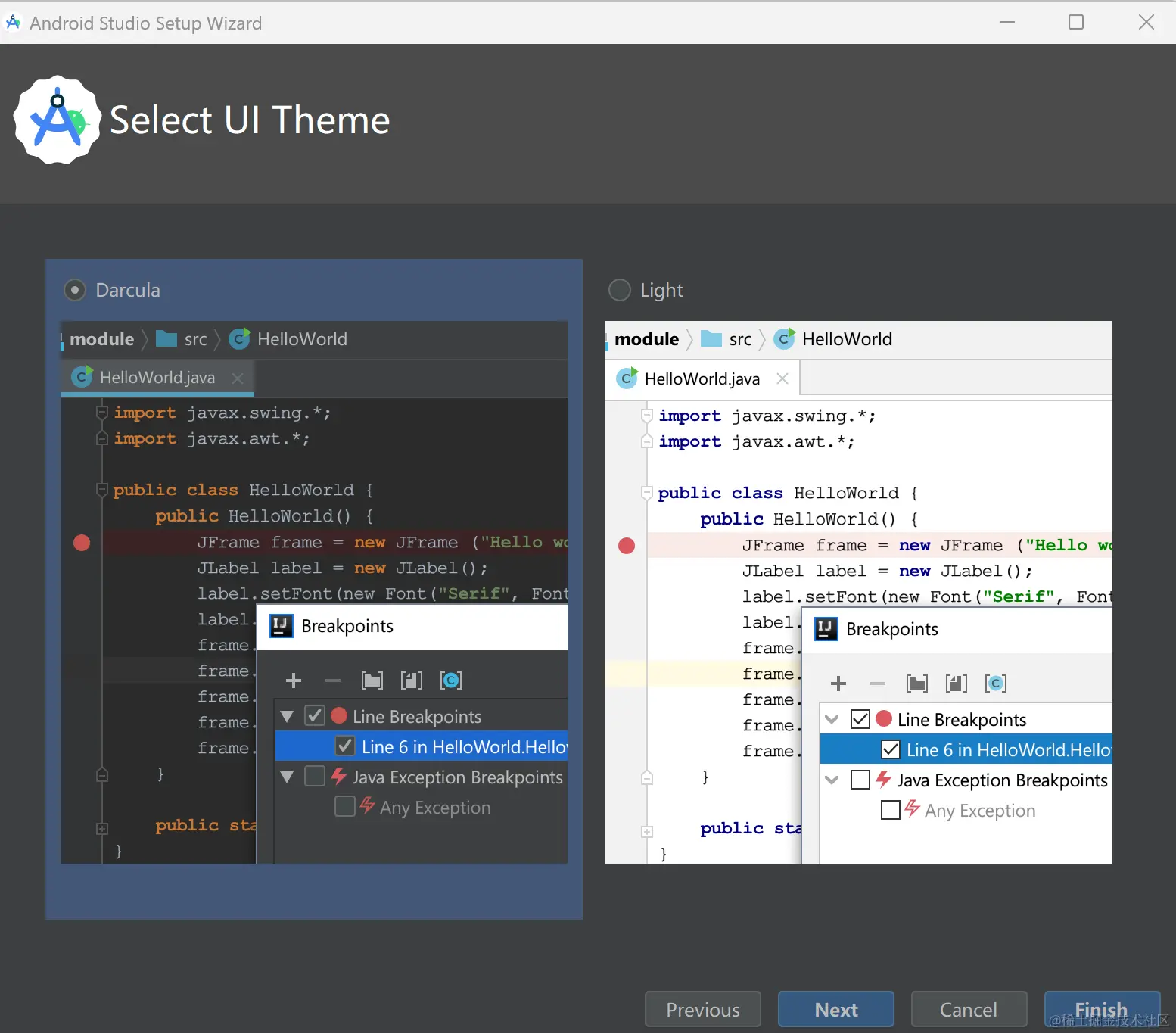Add a breakpoint with plus in Darcula preview

pyautogui.click(x=294, y=681)
